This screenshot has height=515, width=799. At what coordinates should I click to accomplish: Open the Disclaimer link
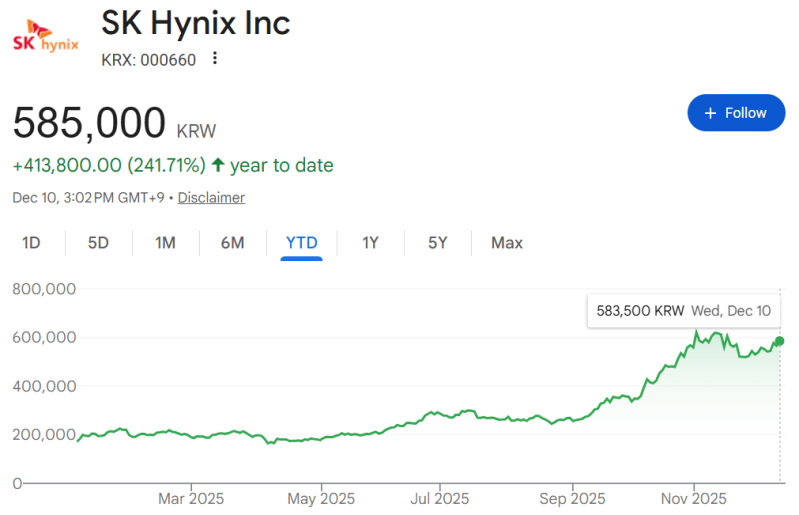click(x=211, y=198)
